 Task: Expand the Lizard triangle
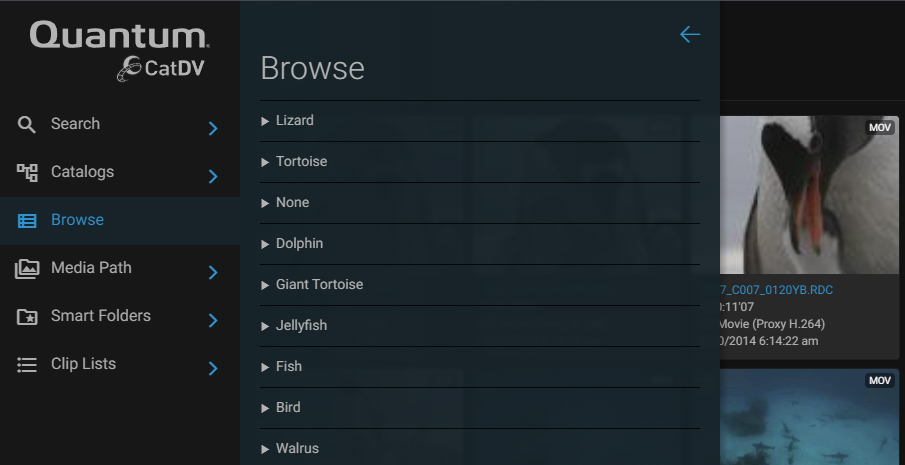point(265,121)
